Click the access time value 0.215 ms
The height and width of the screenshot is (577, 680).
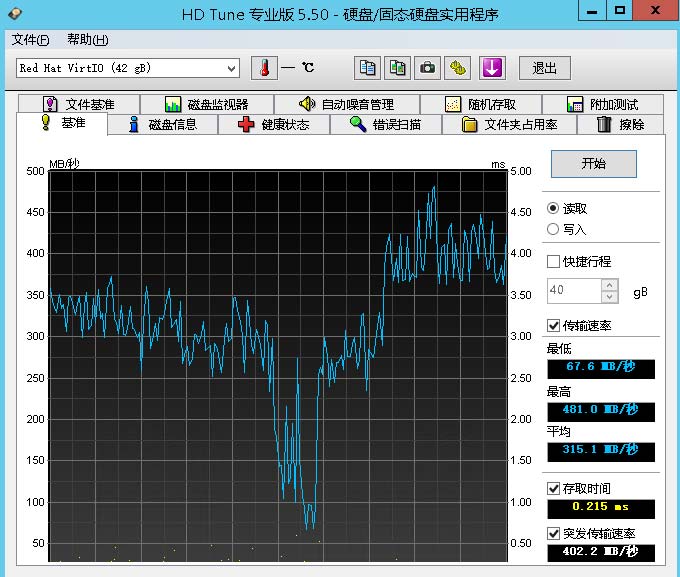coord(601,509)
